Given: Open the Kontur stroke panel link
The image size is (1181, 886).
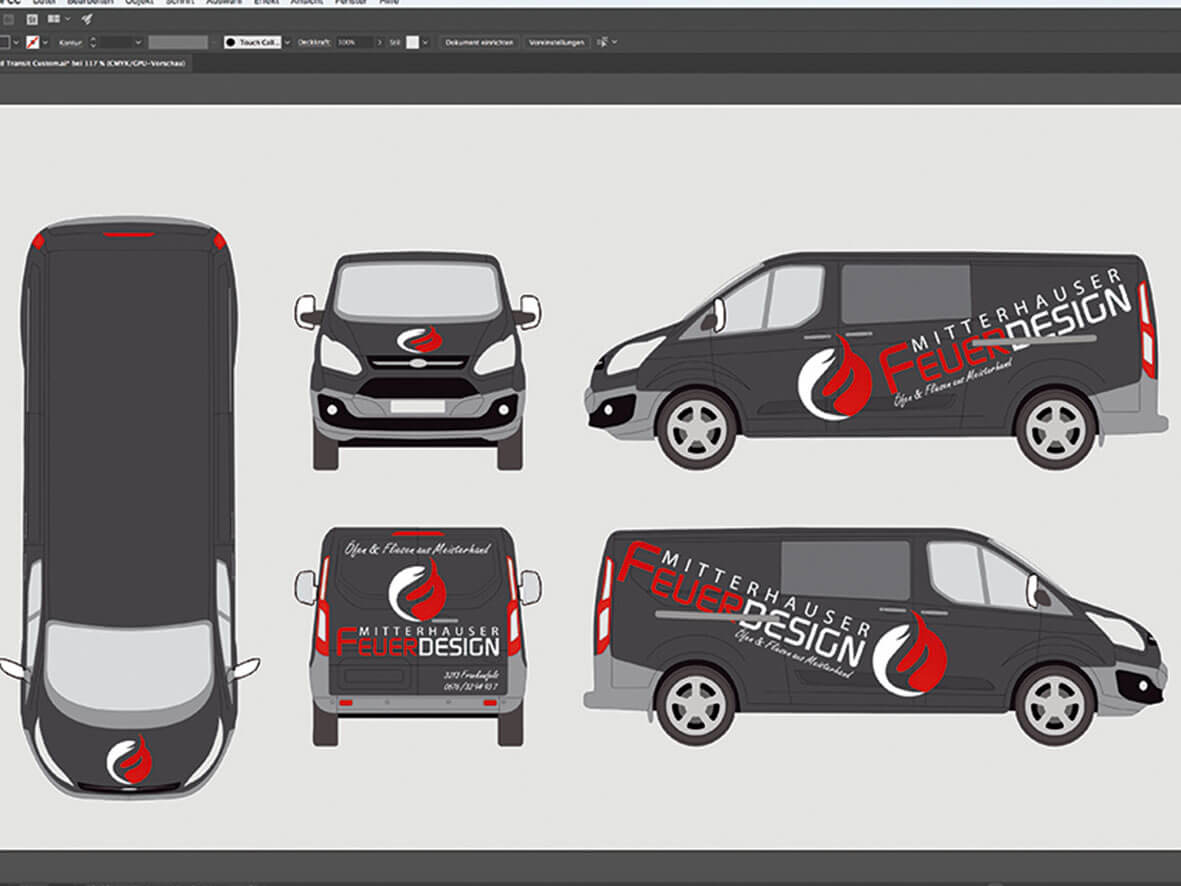Looking at the screenshot, I should (x=70, y=43).
